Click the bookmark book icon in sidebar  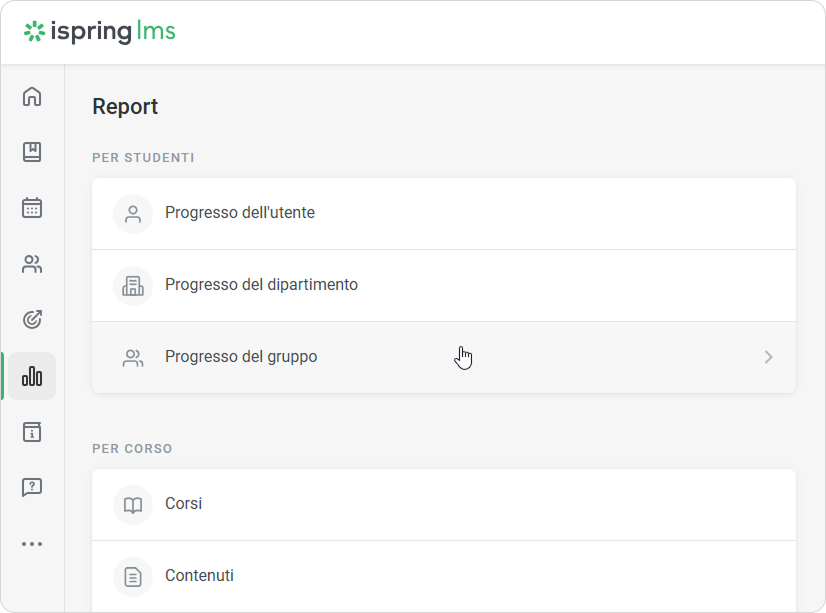click(x=32, y=152)
